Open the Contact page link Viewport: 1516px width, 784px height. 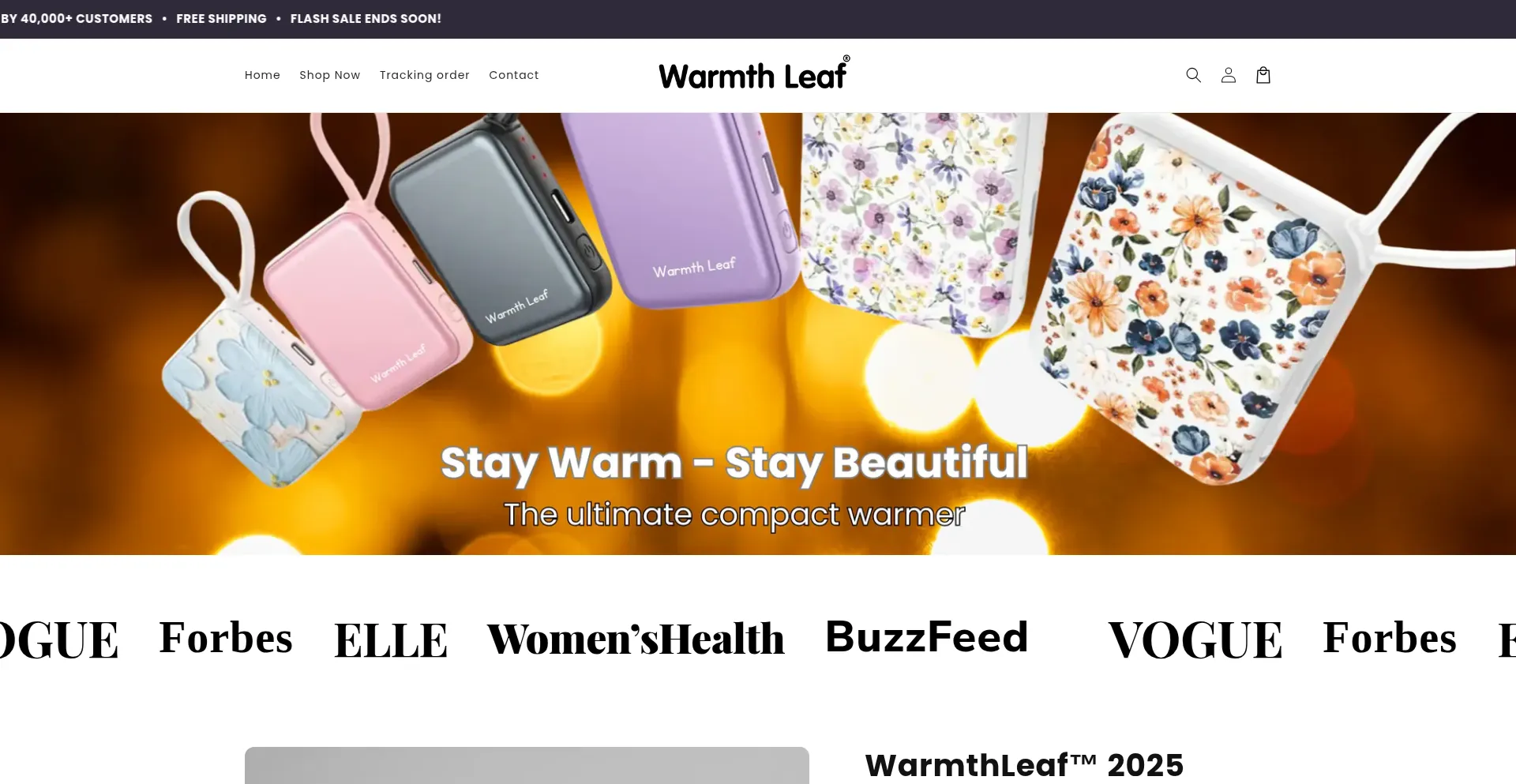[514, 75]
